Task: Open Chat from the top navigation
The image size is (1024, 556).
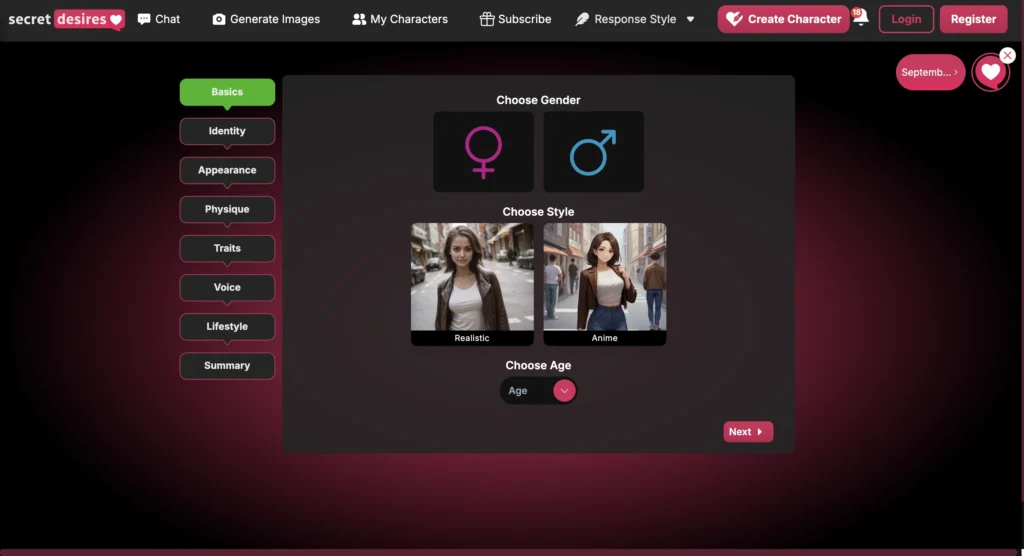Action: pos(159,19)
